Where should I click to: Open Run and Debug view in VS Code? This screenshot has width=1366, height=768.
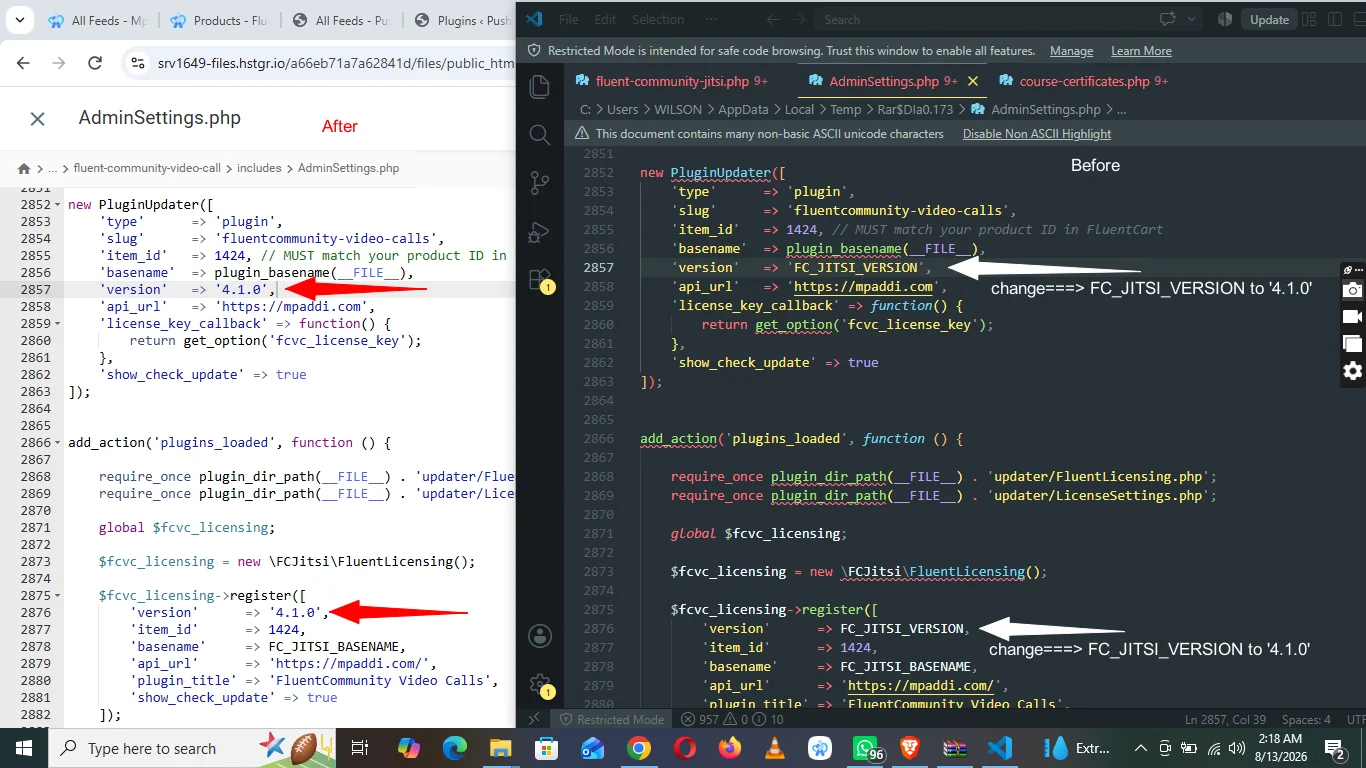540,231
